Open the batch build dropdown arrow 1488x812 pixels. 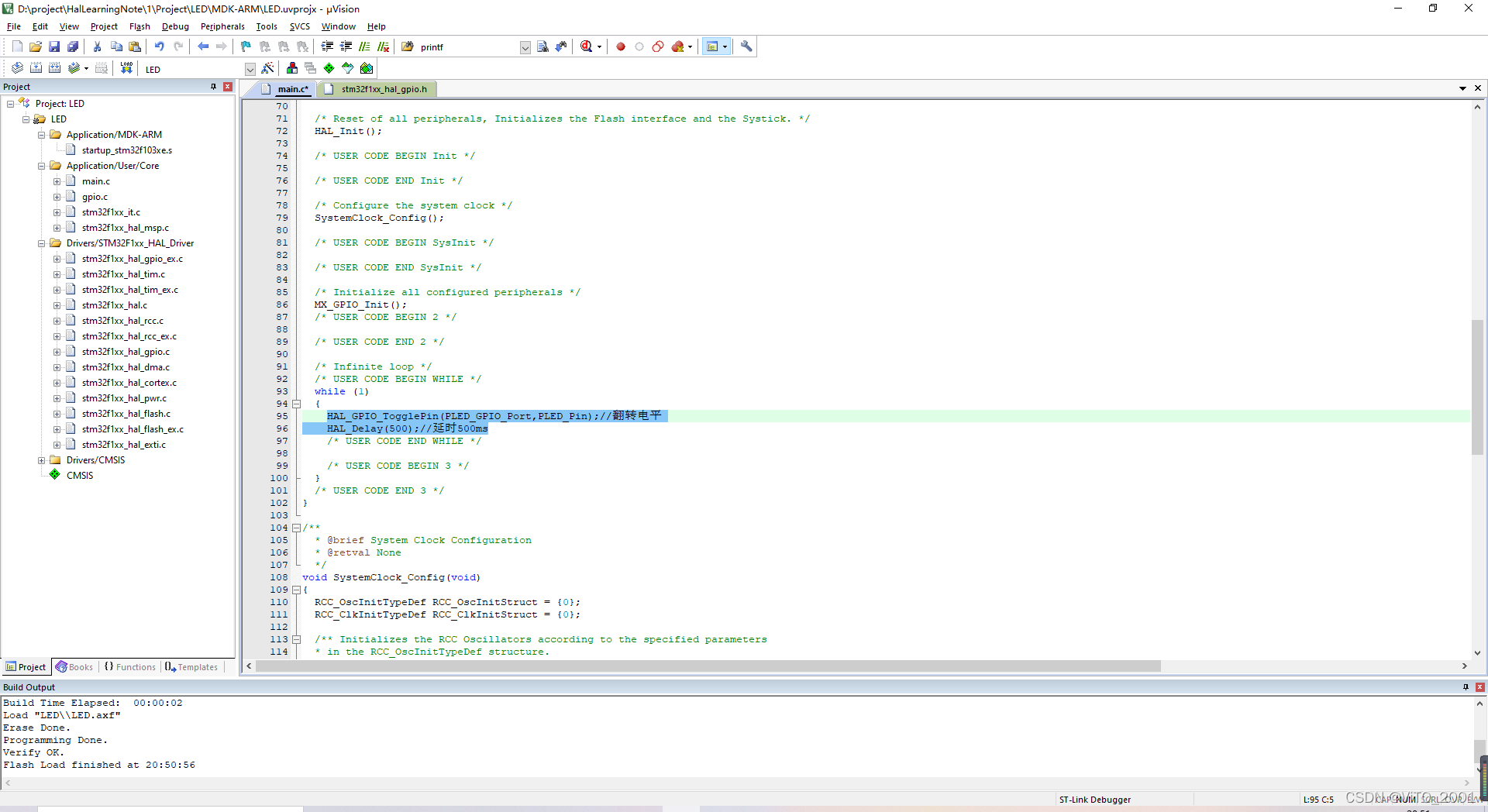pyautogui.click(x=86, y=68)
